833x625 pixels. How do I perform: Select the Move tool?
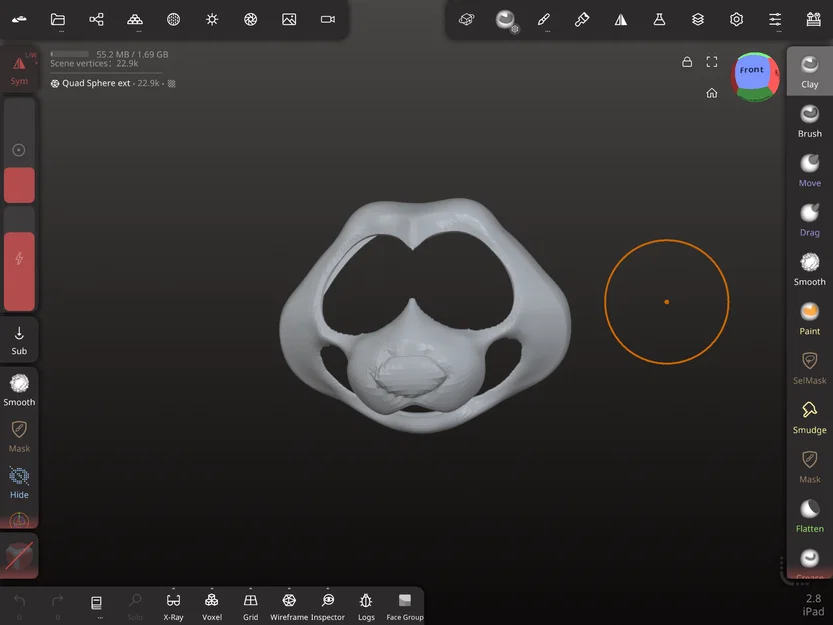coord(810,171)
